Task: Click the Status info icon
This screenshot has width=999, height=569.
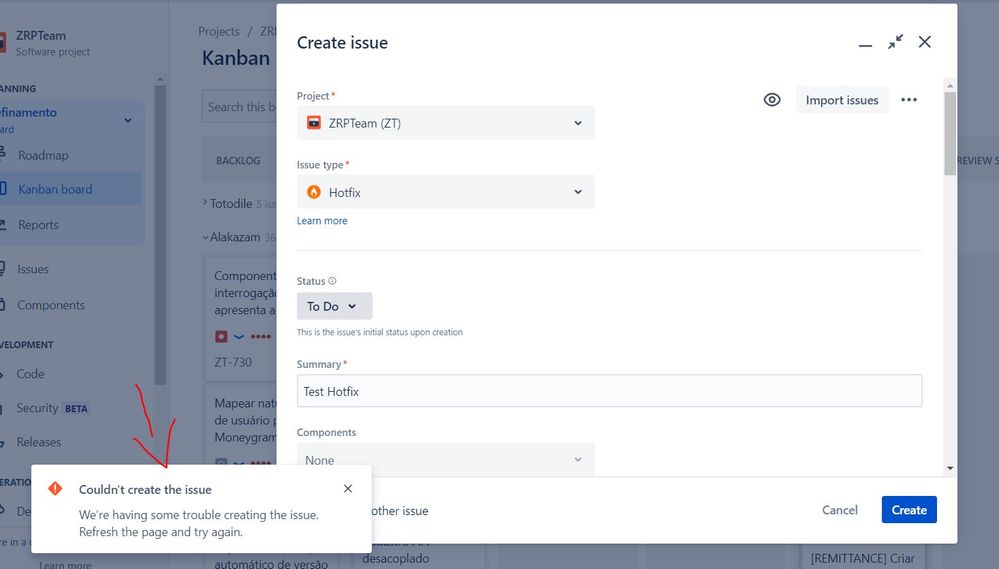Action: pos(333,281)
